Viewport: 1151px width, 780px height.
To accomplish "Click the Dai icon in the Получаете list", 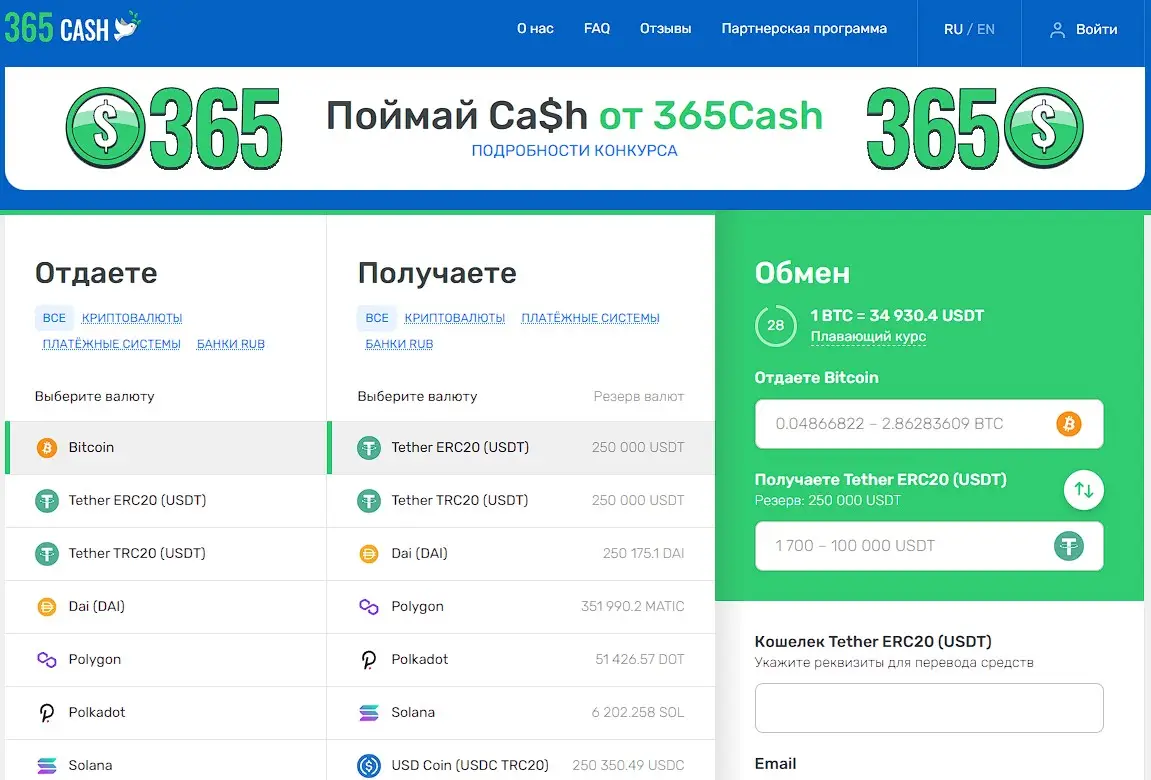I will pos(368,554).
